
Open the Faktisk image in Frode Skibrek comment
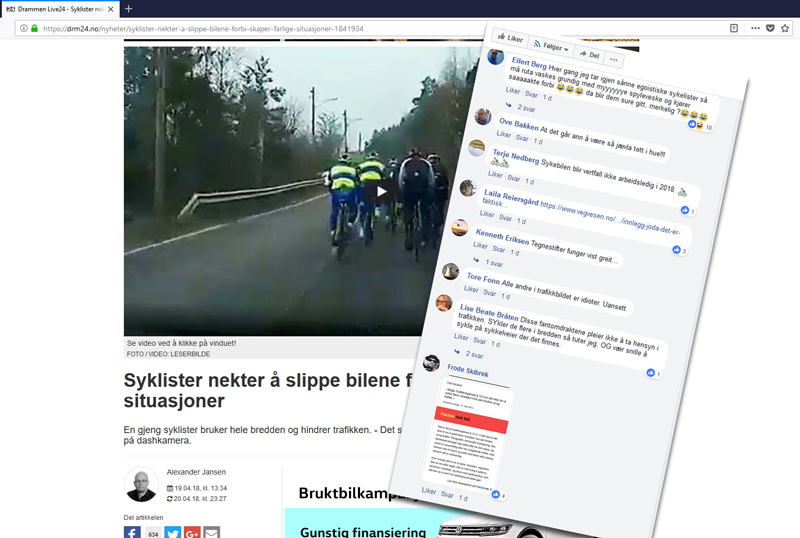click(467, 433)
